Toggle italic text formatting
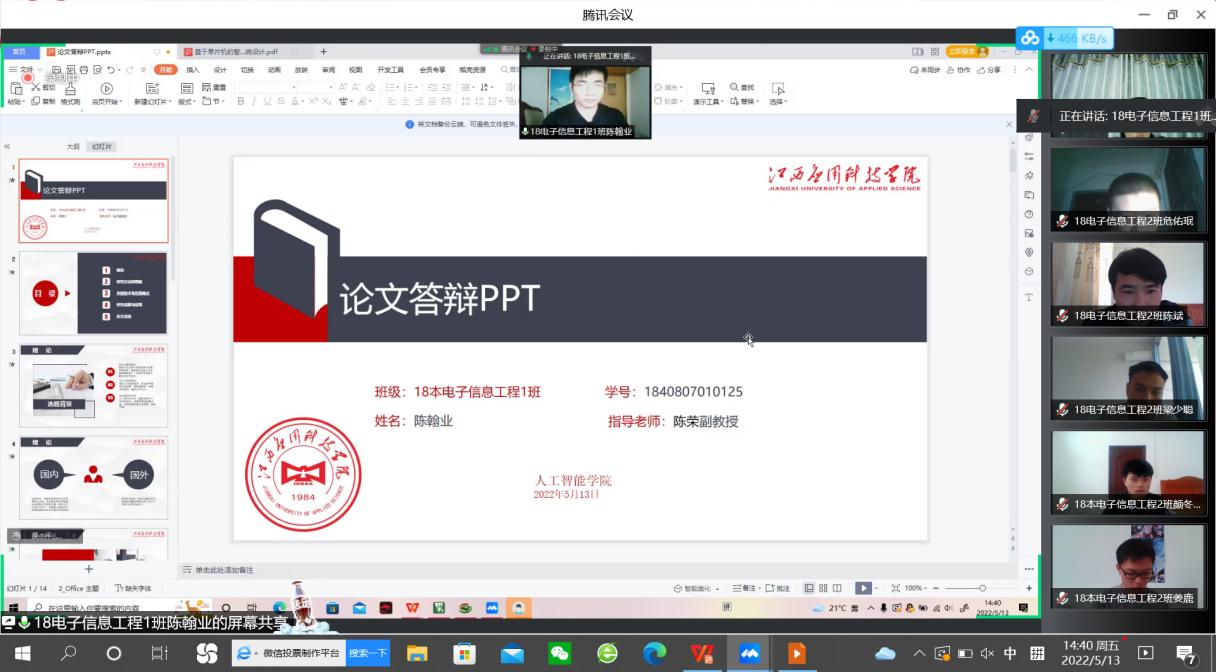 (254, 101)
